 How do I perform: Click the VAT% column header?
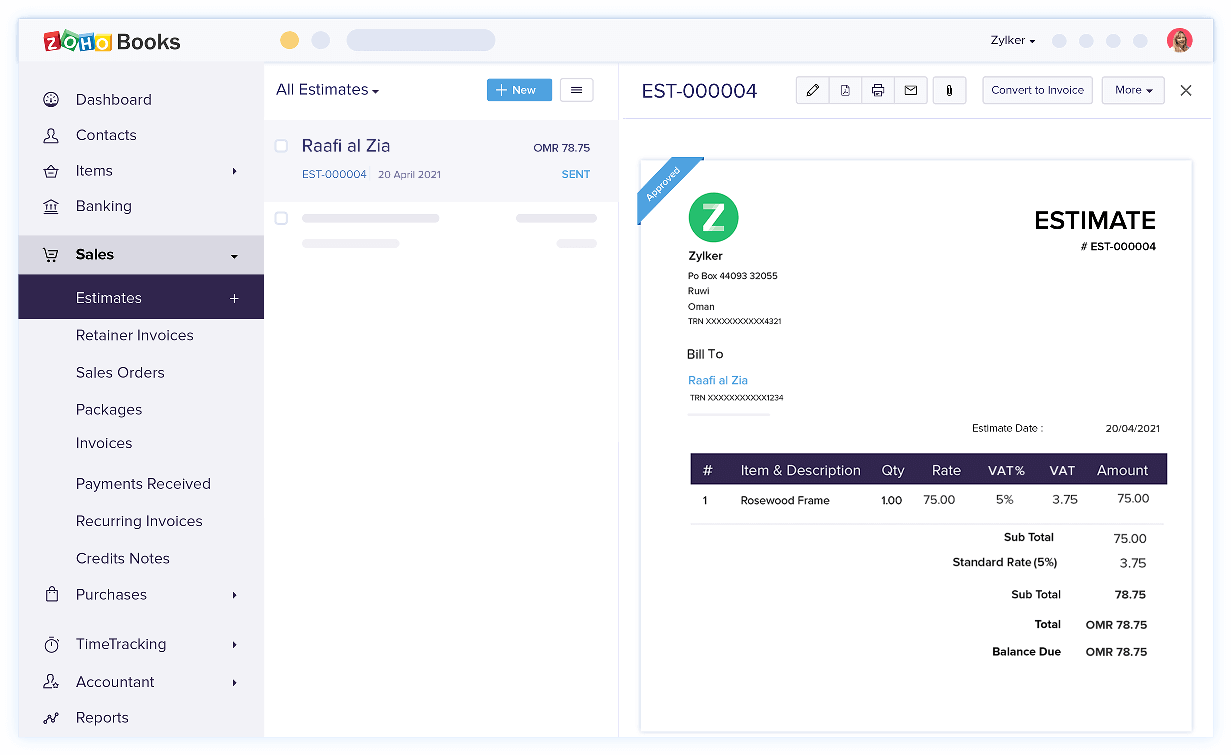coord(1005,470)
